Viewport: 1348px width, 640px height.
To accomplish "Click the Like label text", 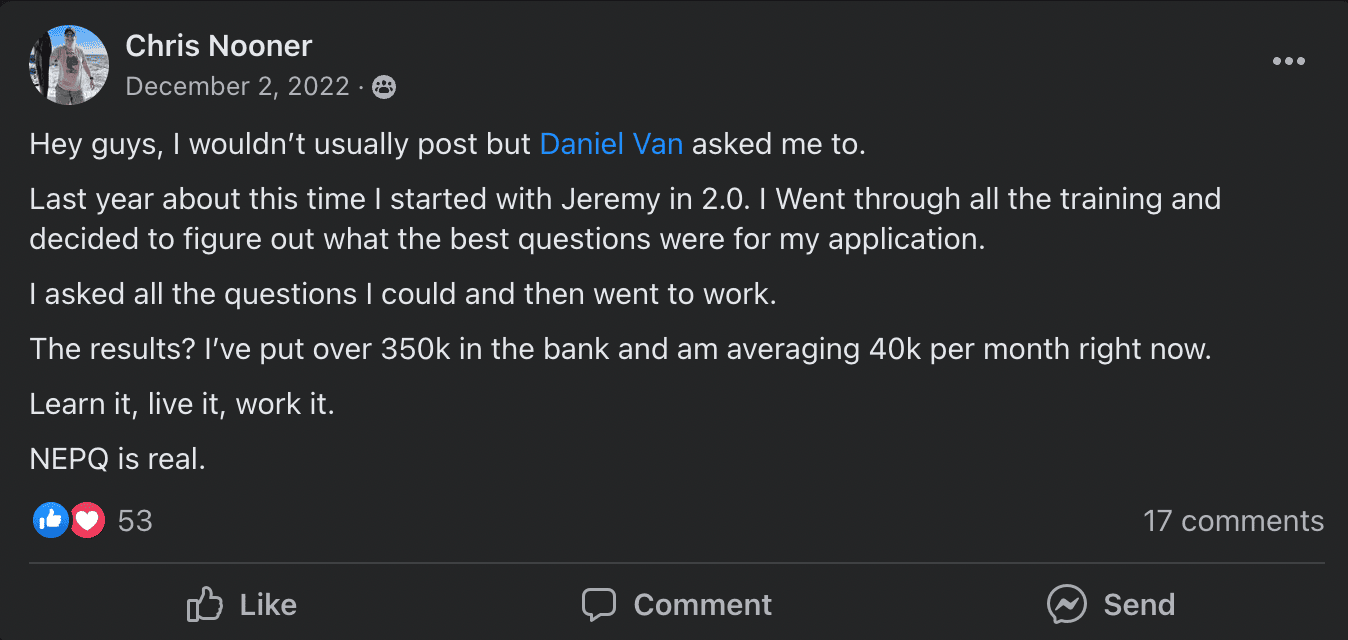I will click(x=268, y=605).
